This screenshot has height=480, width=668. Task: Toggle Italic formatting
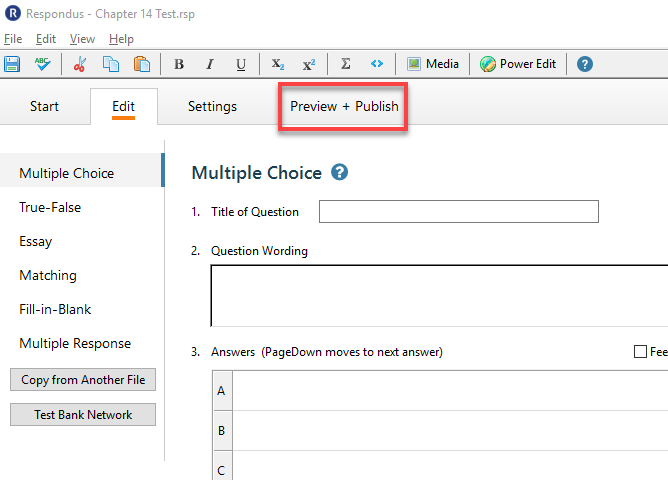(210, 64)
